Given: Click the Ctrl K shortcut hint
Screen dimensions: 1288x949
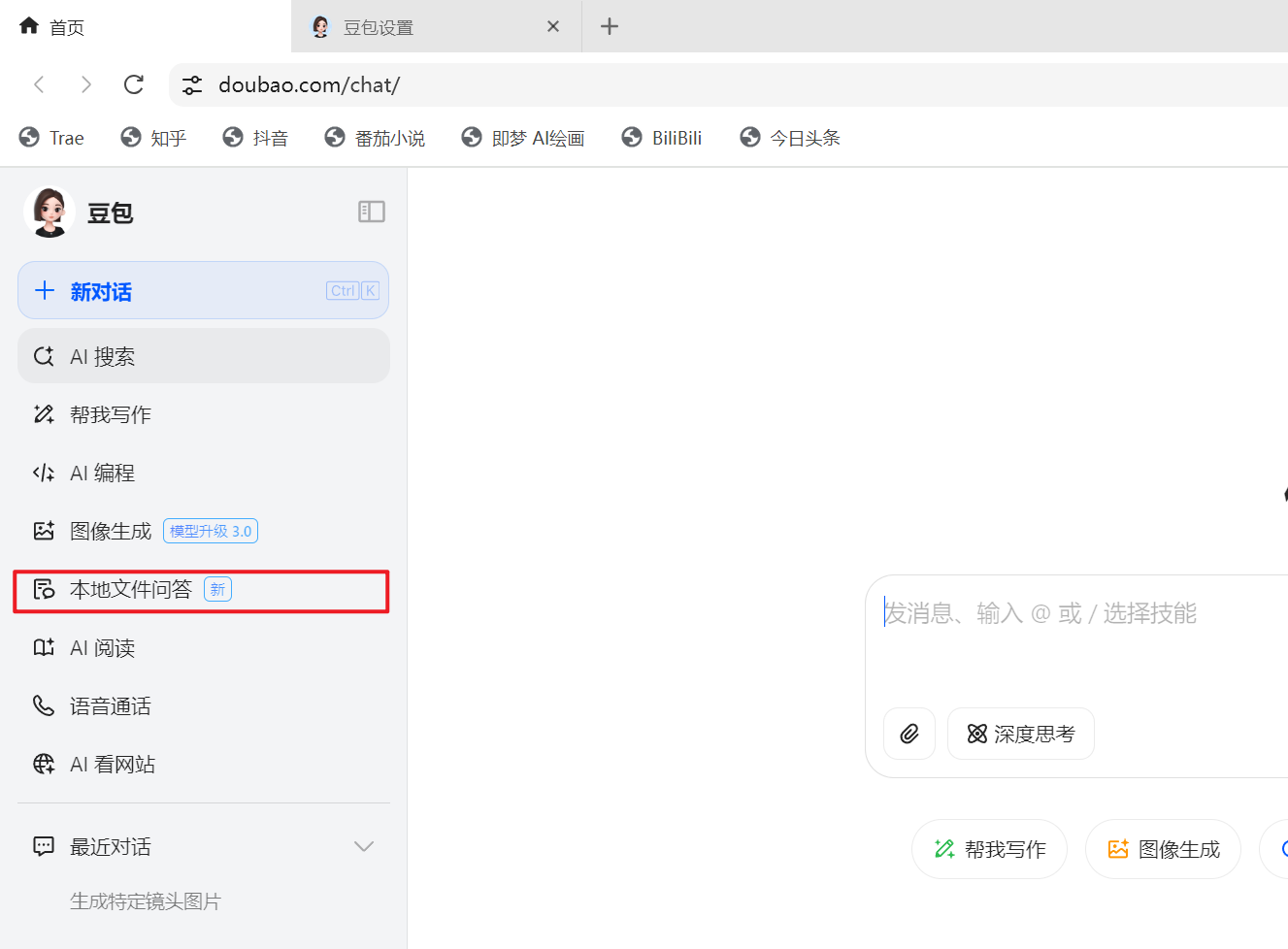Looking at the screenshot, I should point(352,290).
